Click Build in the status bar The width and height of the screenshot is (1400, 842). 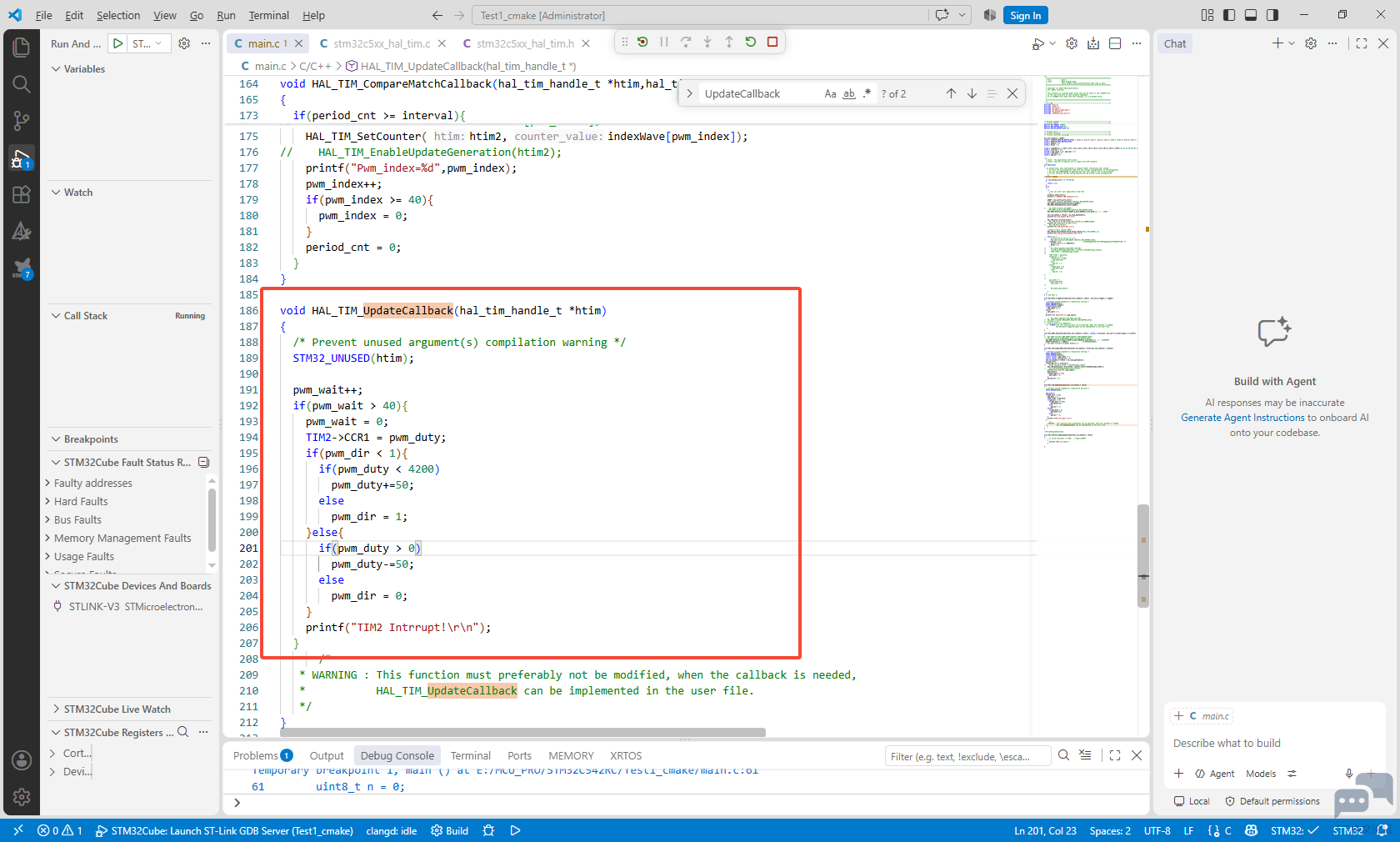pos(450,830)
